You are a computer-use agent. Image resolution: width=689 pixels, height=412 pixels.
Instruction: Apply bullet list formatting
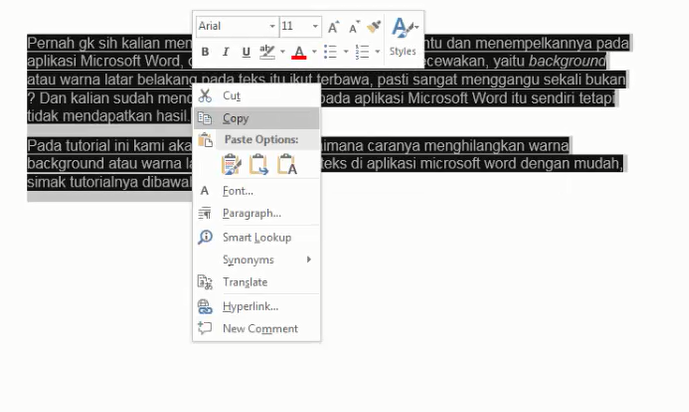pyautogui.click(x=330, y=52)
